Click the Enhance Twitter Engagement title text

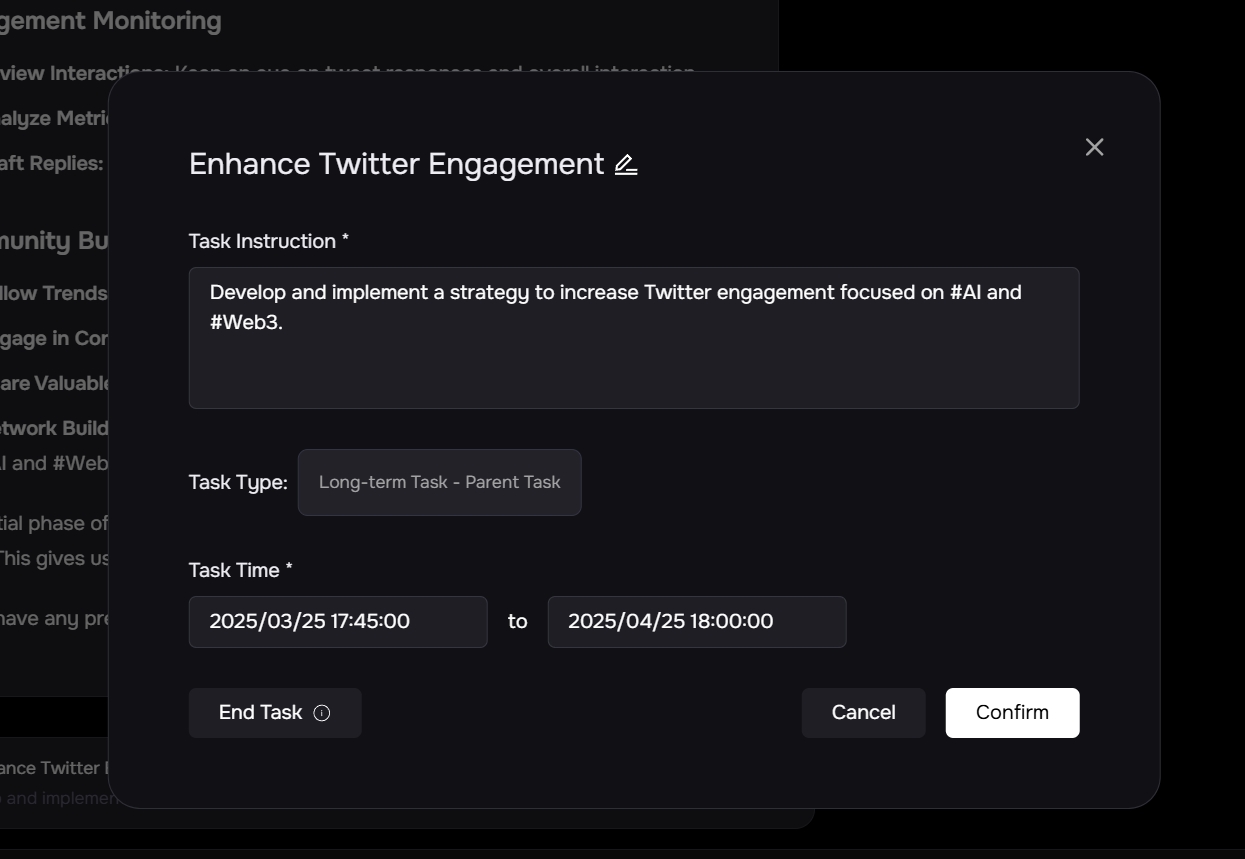point(396,164)
